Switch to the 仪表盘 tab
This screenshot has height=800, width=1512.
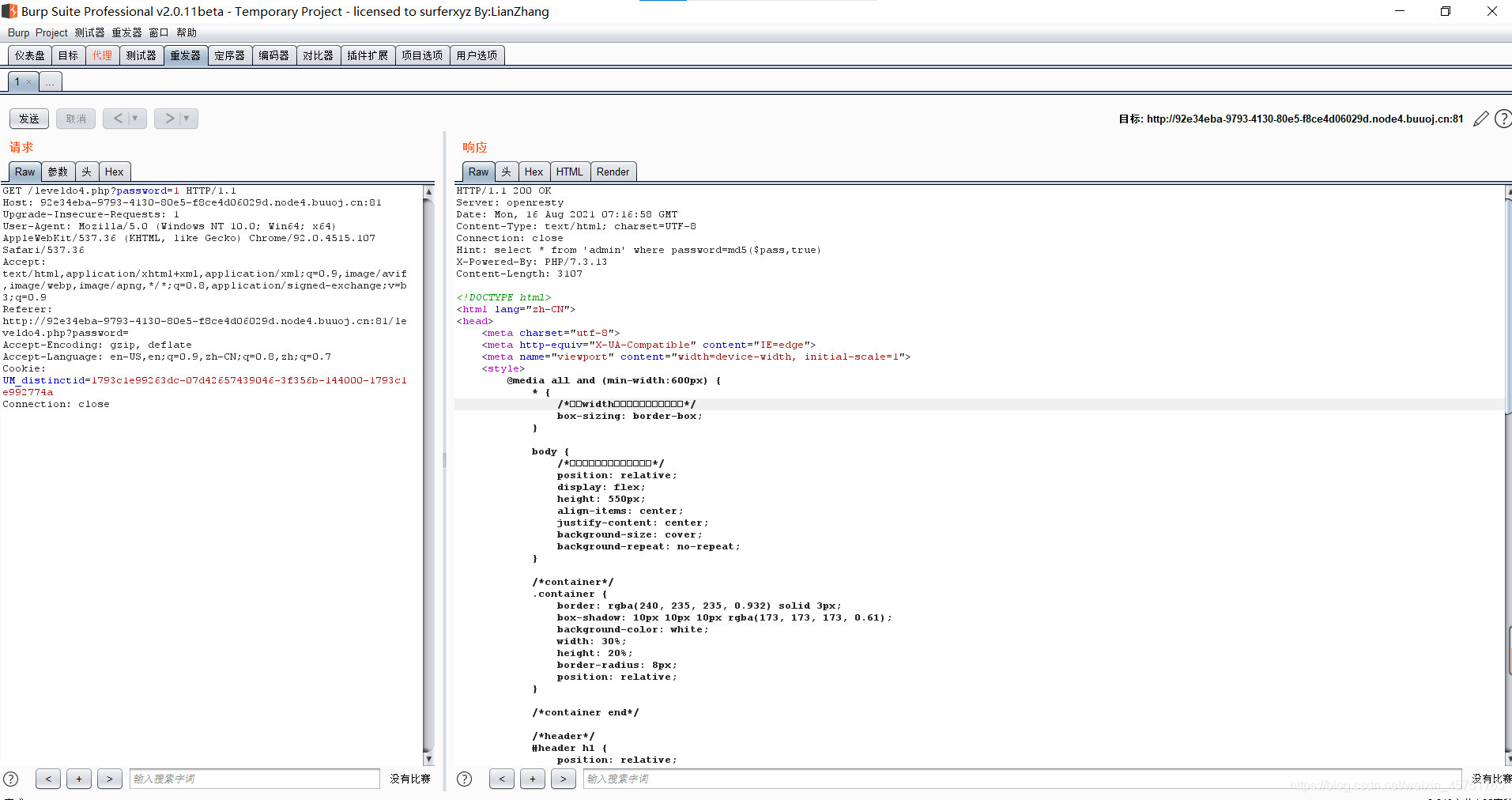[30, 55]
